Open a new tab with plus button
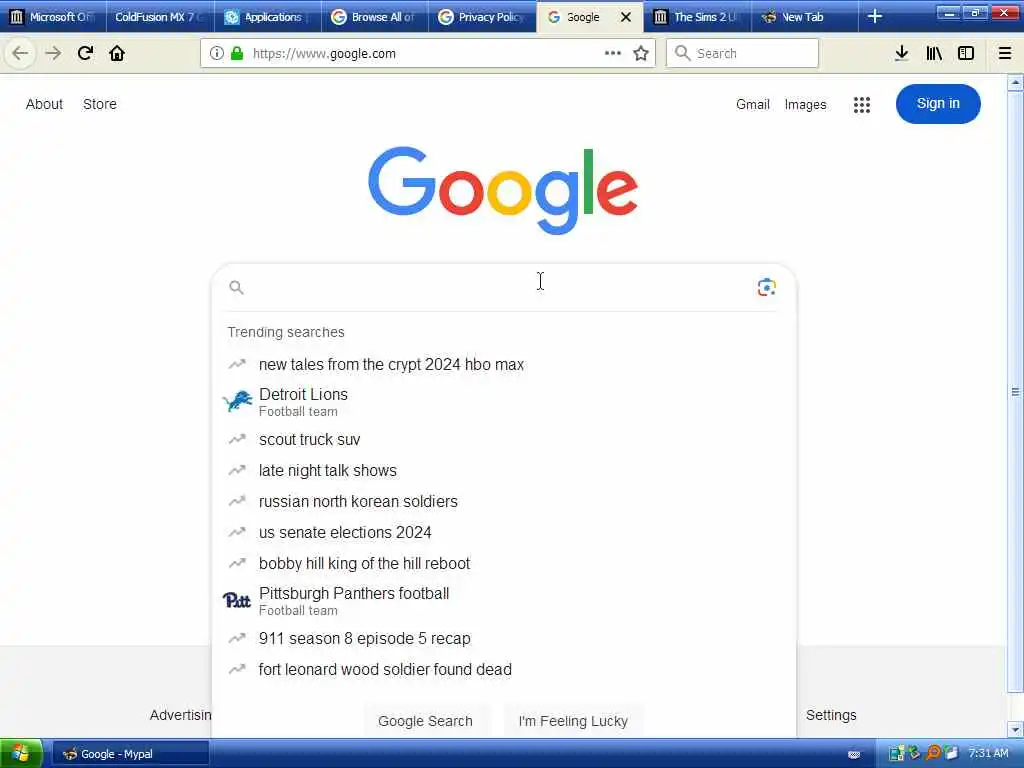This screenshot has height=768, width=1024. pyautogui.click(x=875, y=17)
